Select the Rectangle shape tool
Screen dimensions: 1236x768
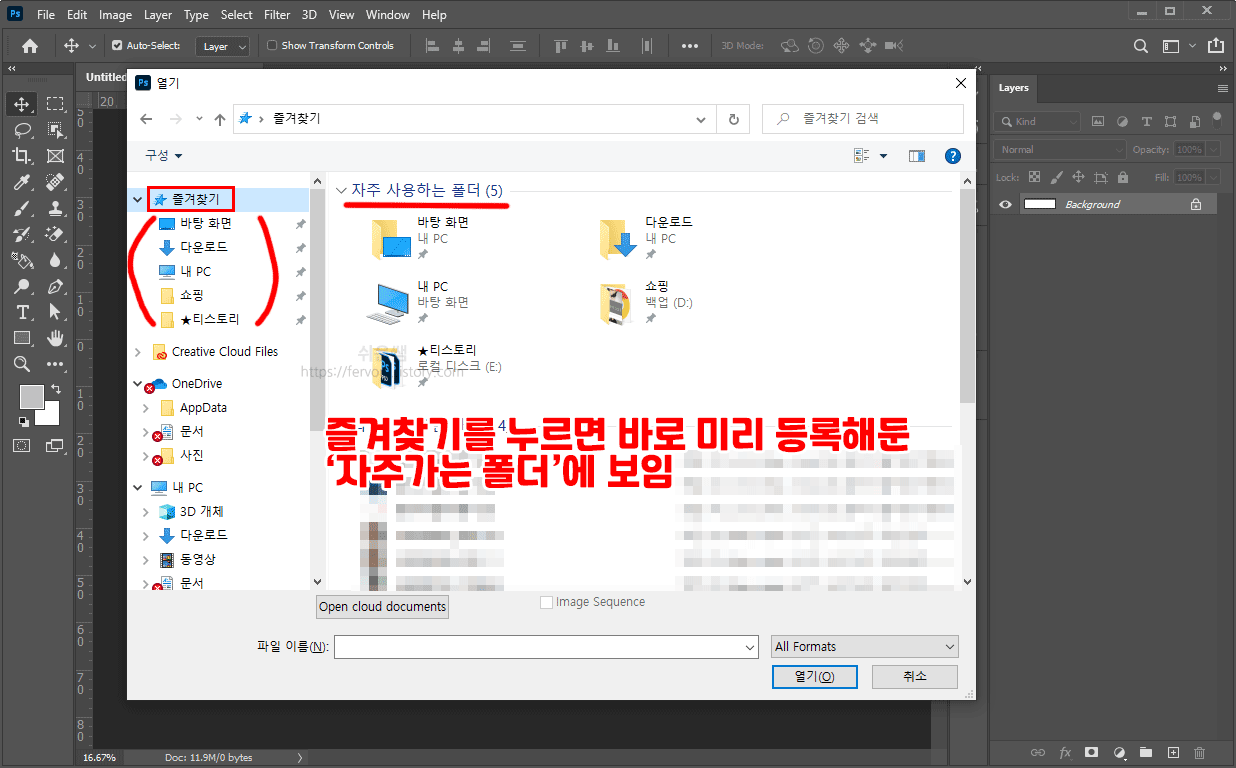22,338
